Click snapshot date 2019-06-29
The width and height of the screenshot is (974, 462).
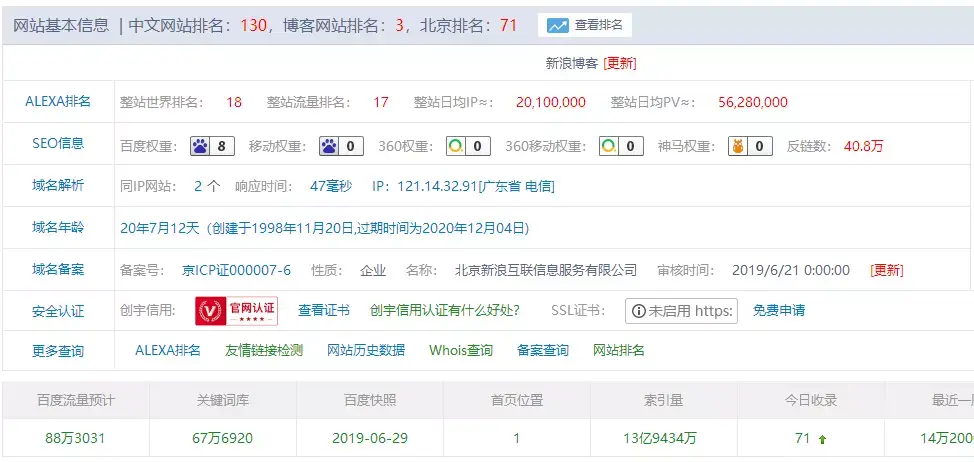(370, 438)
